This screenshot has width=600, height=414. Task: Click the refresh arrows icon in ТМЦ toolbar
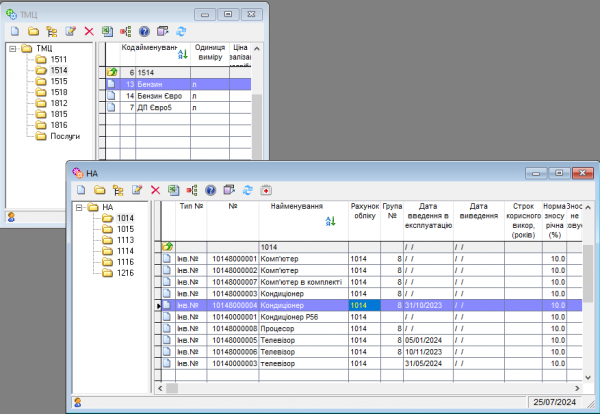181,32
